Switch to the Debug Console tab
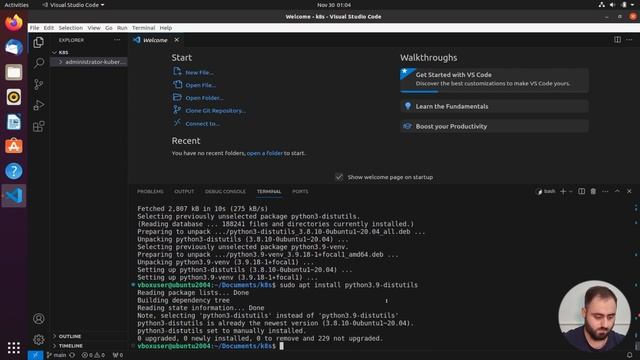640x360 pixels. [x=225, y=191]
